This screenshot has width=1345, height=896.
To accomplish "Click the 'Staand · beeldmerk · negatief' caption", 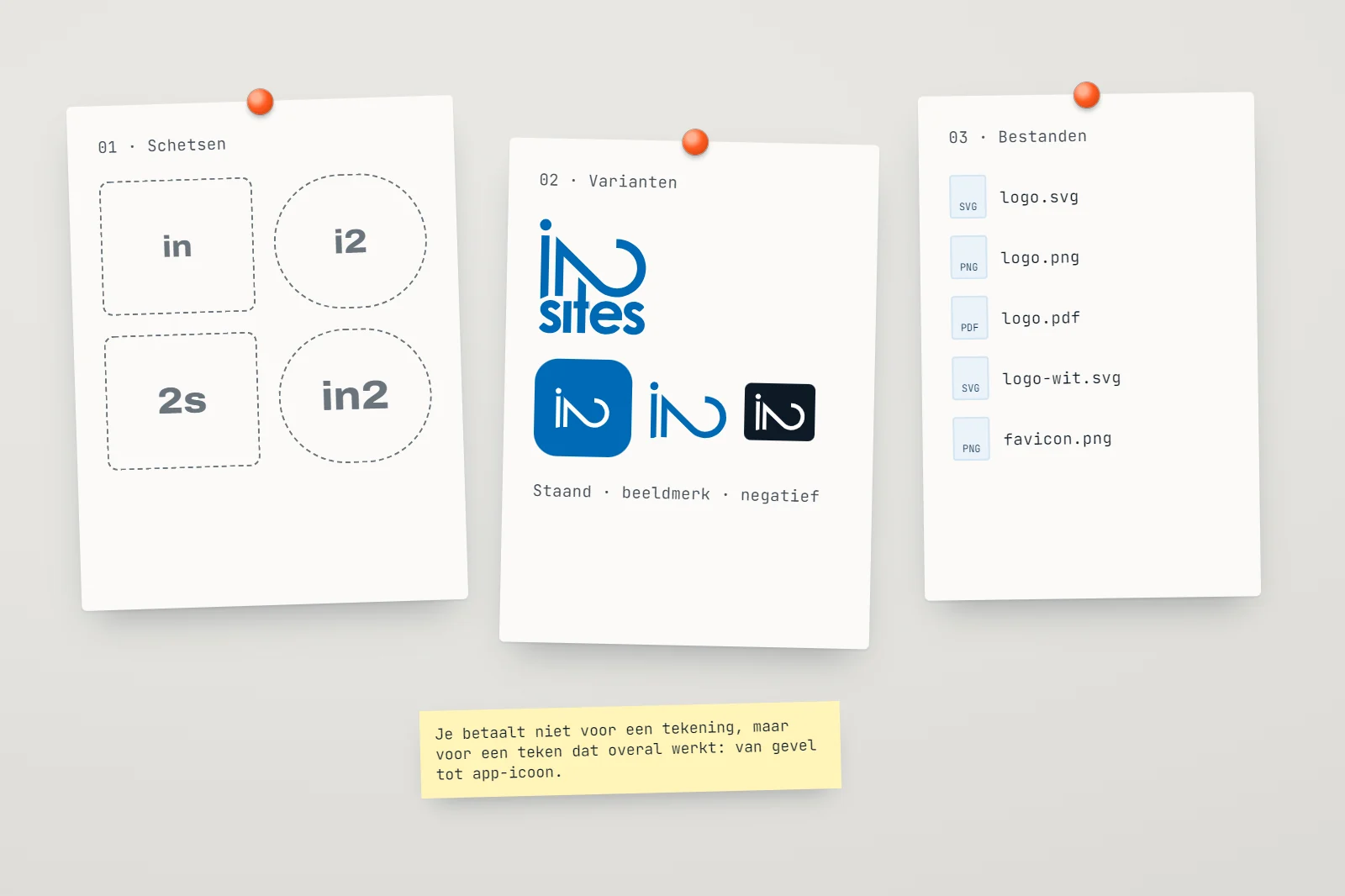I will [x=676, y=493].
